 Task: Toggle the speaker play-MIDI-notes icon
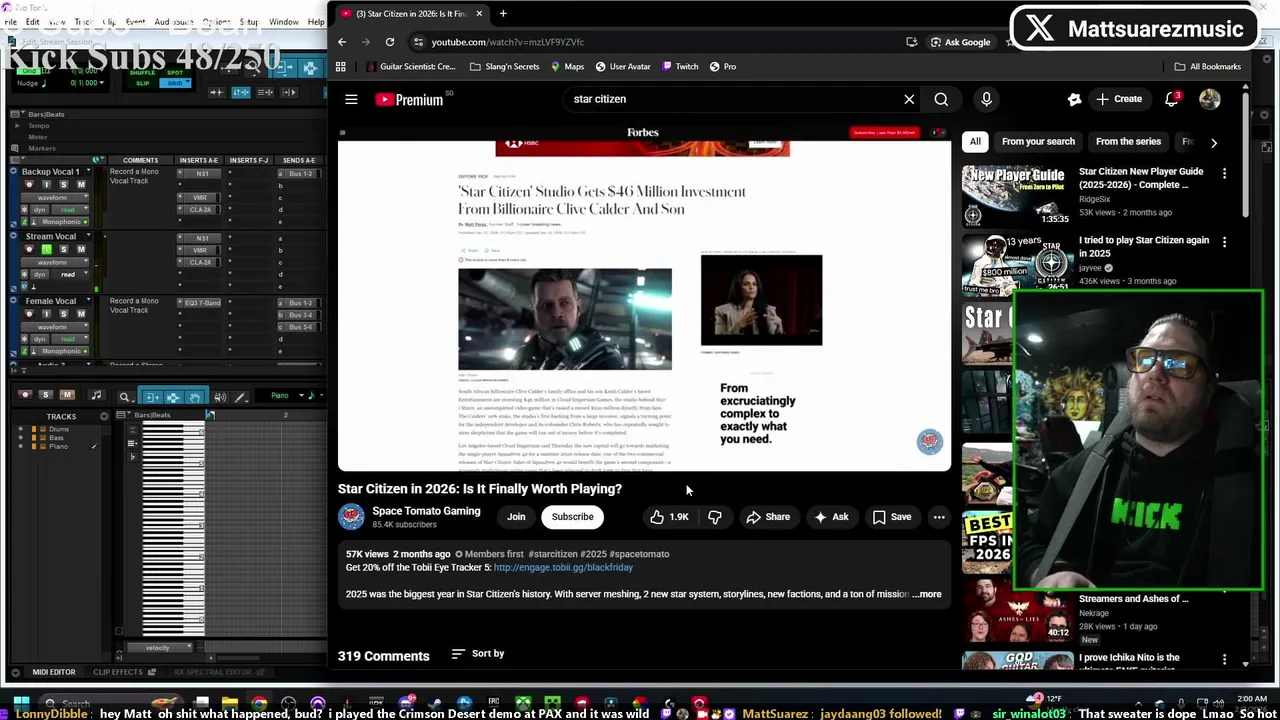click(x=219, y=397)
